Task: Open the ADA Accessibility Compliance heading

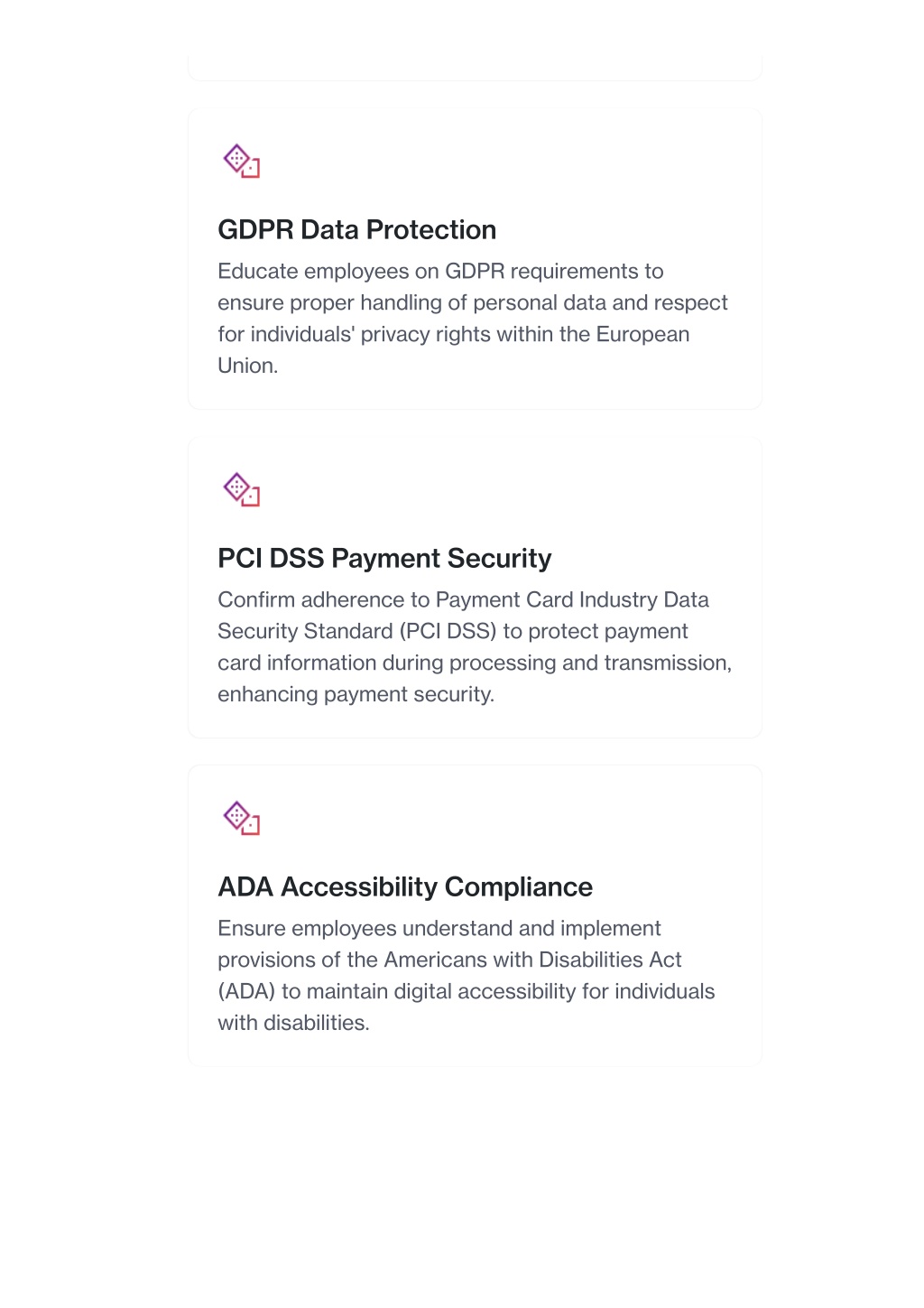Action: pos(405,886)
